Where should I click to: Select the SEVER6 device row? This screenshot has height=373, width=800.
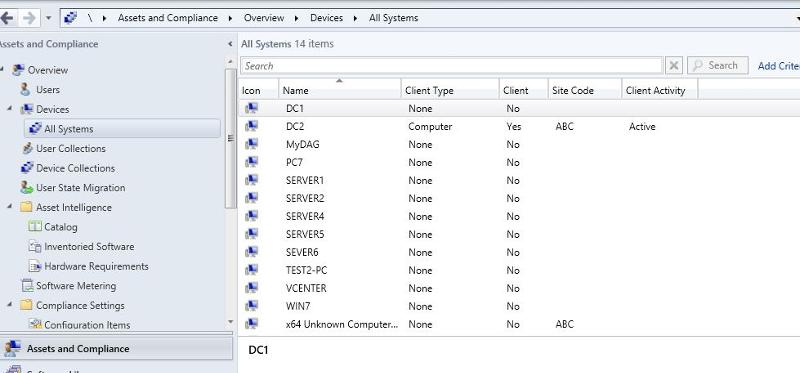519,252
